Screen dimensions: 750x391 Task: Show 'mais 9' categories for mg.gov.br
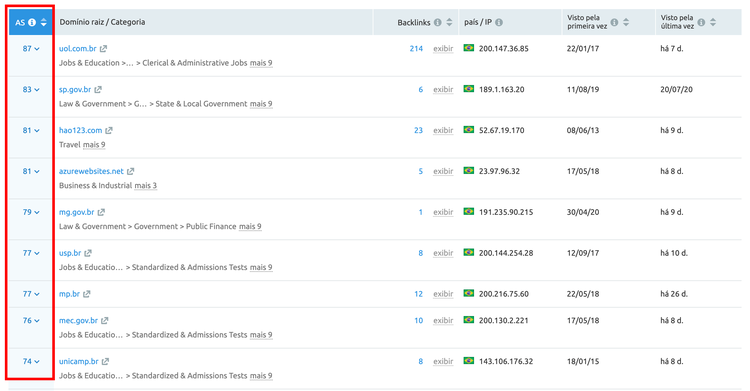pyautogui.click(x=250, y=226)
